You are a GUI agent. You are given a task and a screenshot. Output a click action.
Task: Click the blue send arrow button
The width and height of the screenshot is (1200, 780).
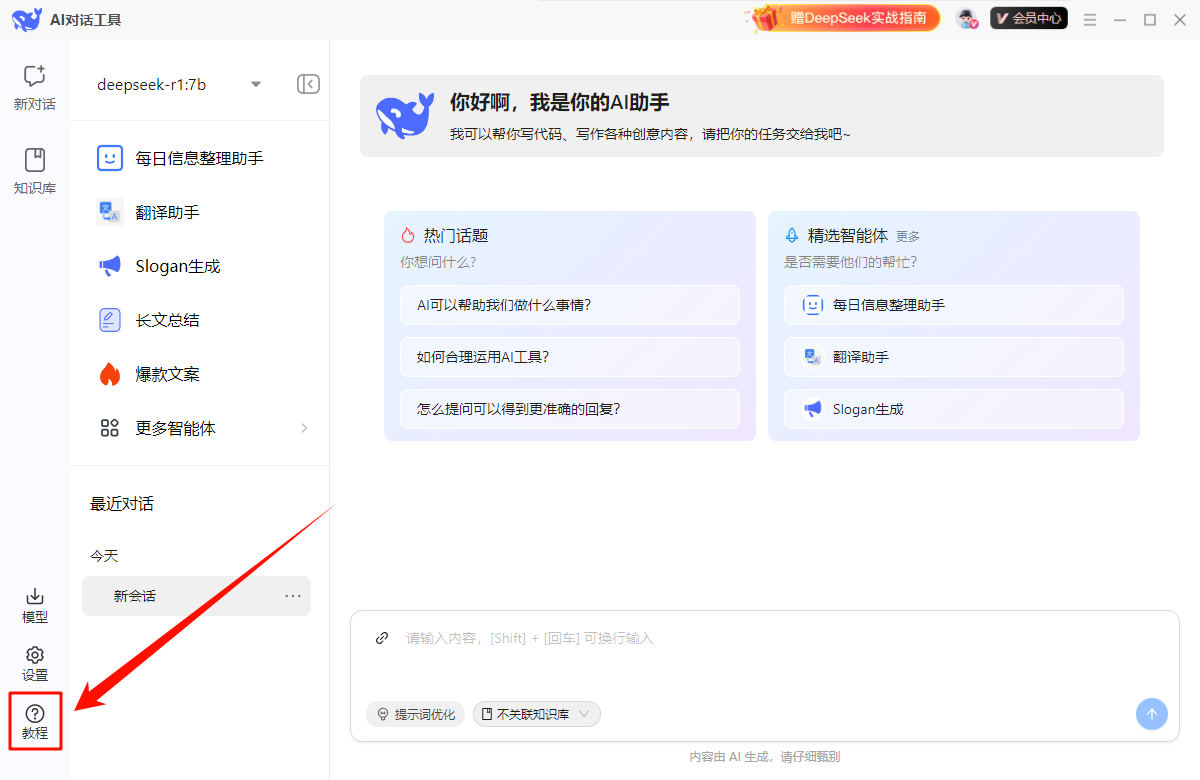[x=1151, y=714]
